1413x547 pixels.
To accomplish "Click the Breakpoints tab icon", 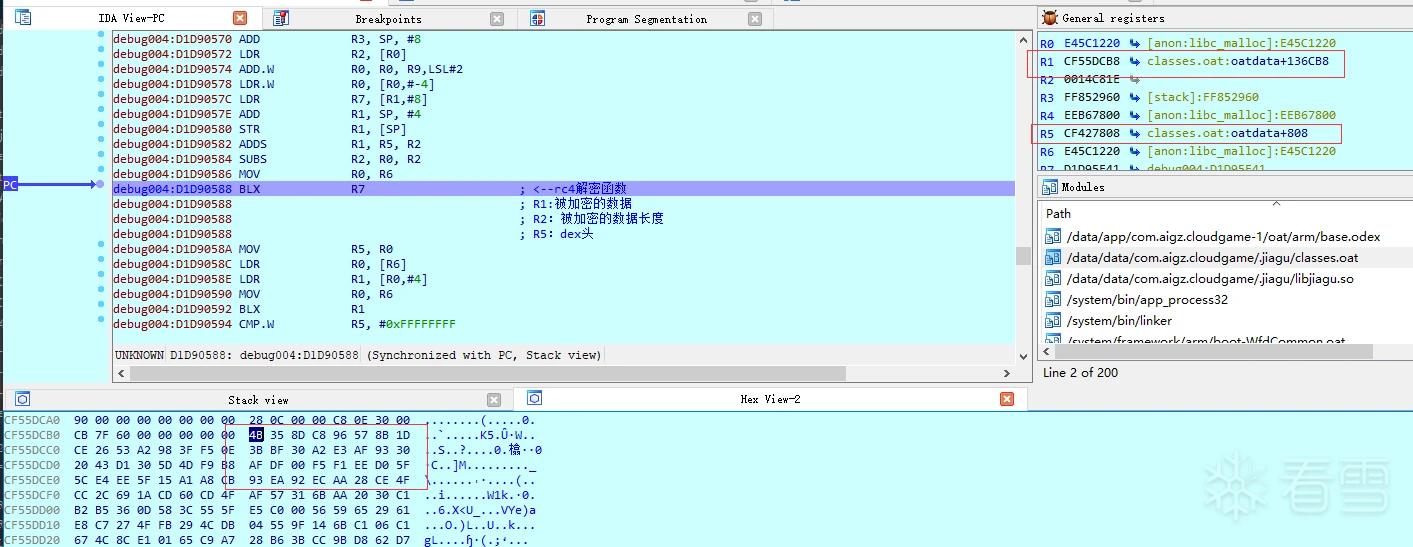I will pyautogui.click(x=281, y=18).
